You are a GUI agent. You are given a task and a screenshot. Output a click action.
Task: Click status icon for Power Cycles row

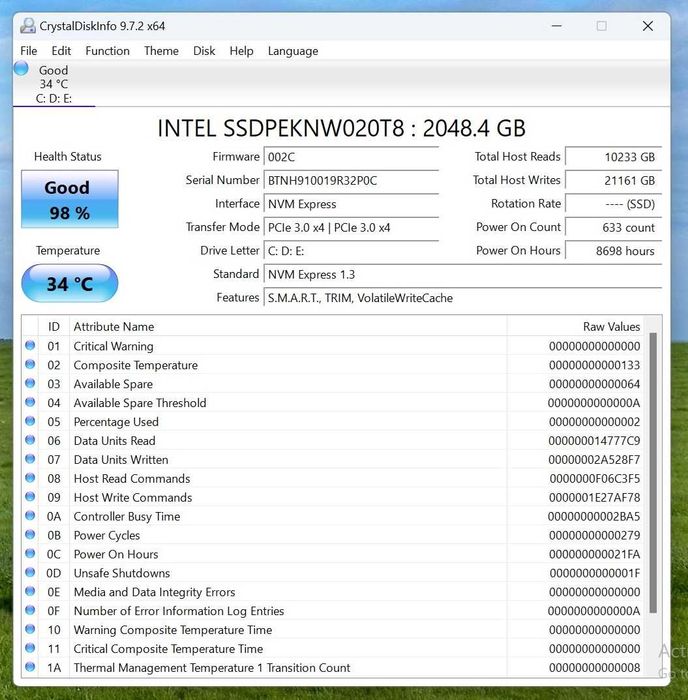pos(30,534)
